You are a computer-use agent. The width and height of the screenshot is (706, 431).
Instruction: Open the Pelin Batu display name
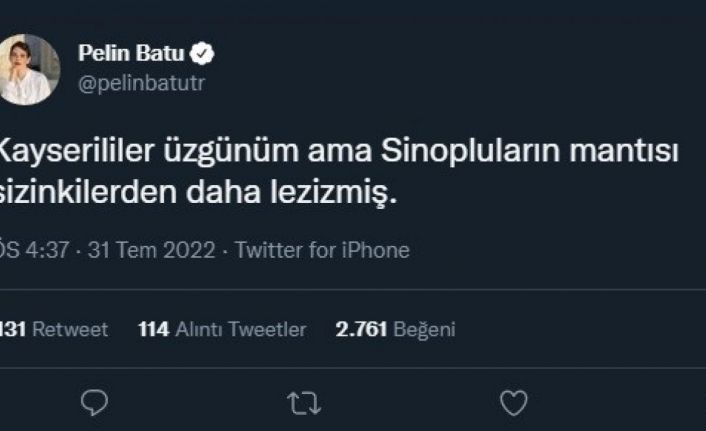(131, 53)
